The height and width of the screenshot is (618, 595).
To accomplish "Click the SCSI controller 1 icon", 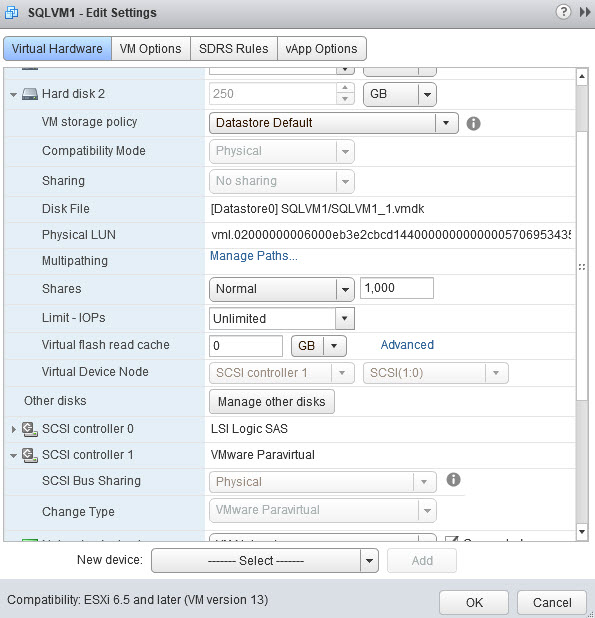I will 30,455.
